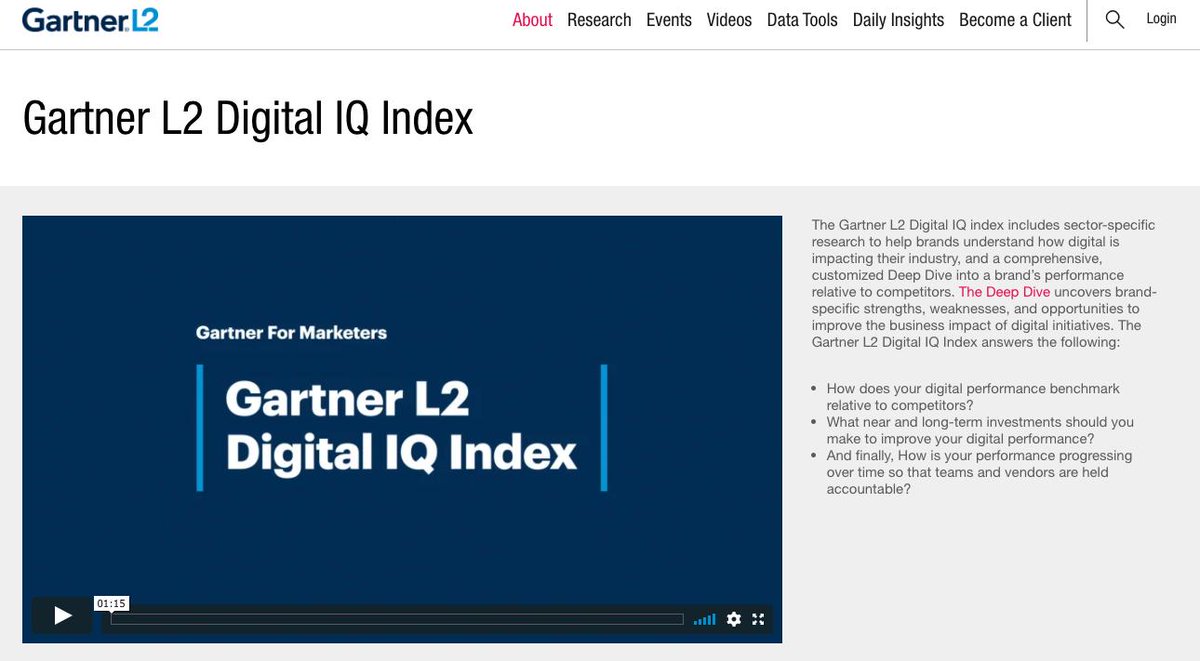Seek within the video progress bar
Image resolution: width=1200 pixels, height=661 pixels.
[x=397, y=619]
